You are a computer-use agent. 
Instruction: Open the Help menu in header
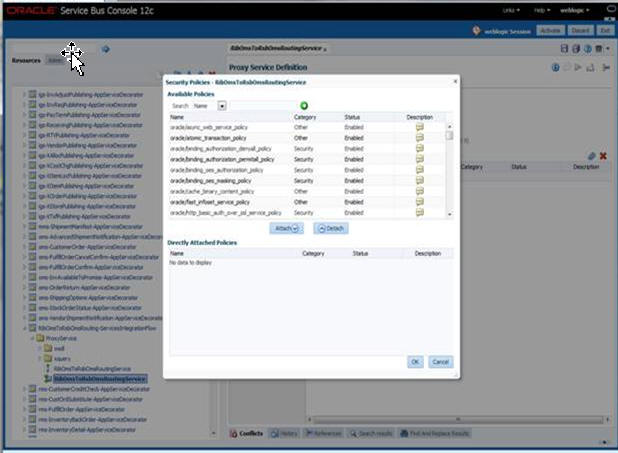click(542, 10)
